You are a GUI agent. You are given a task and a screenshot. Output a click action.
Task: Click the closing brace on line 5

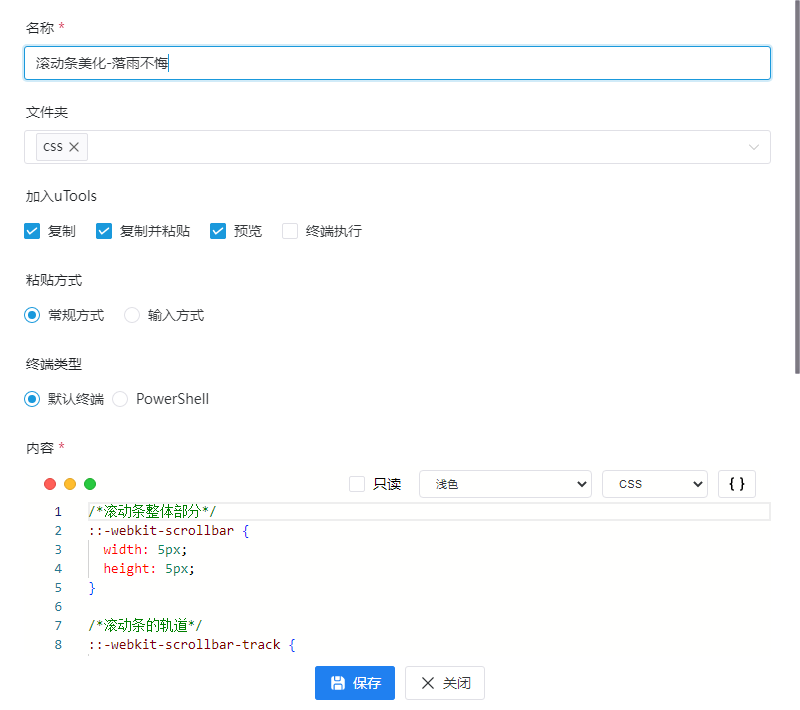tap(92, 588)
